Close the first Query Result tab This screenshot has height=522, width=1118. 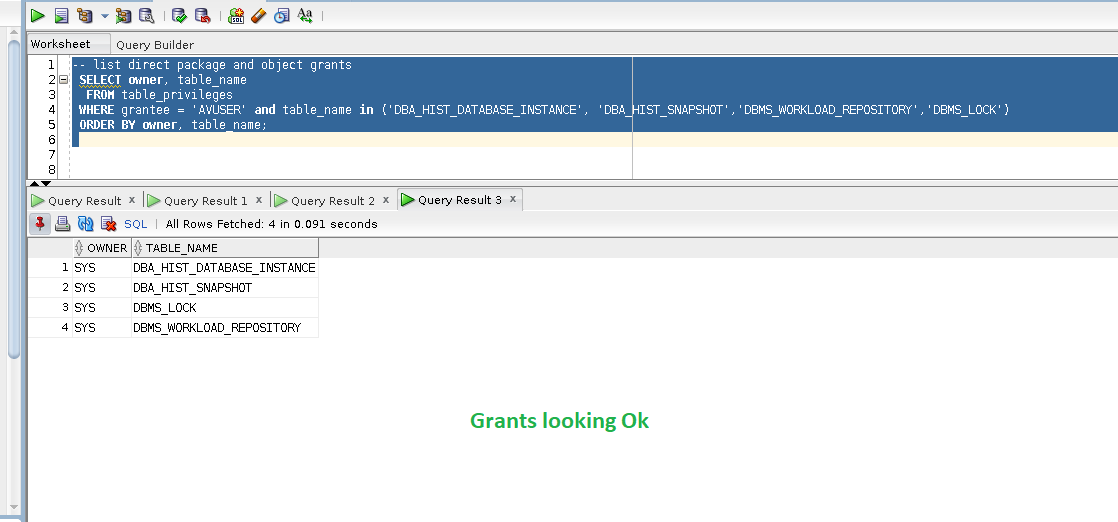132,200
